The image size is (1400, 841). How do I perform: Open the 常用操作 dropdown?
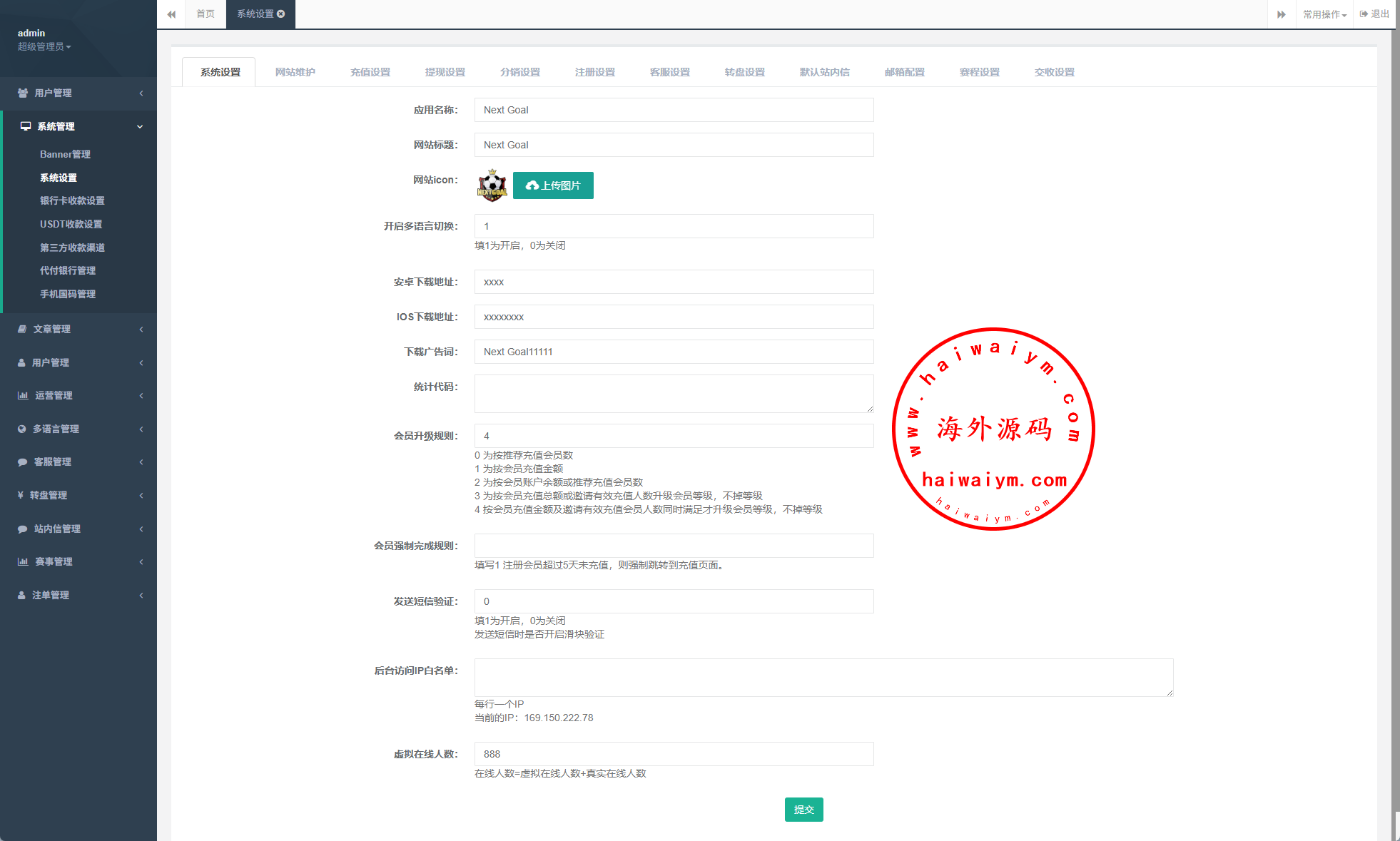tap(1324, 14)
